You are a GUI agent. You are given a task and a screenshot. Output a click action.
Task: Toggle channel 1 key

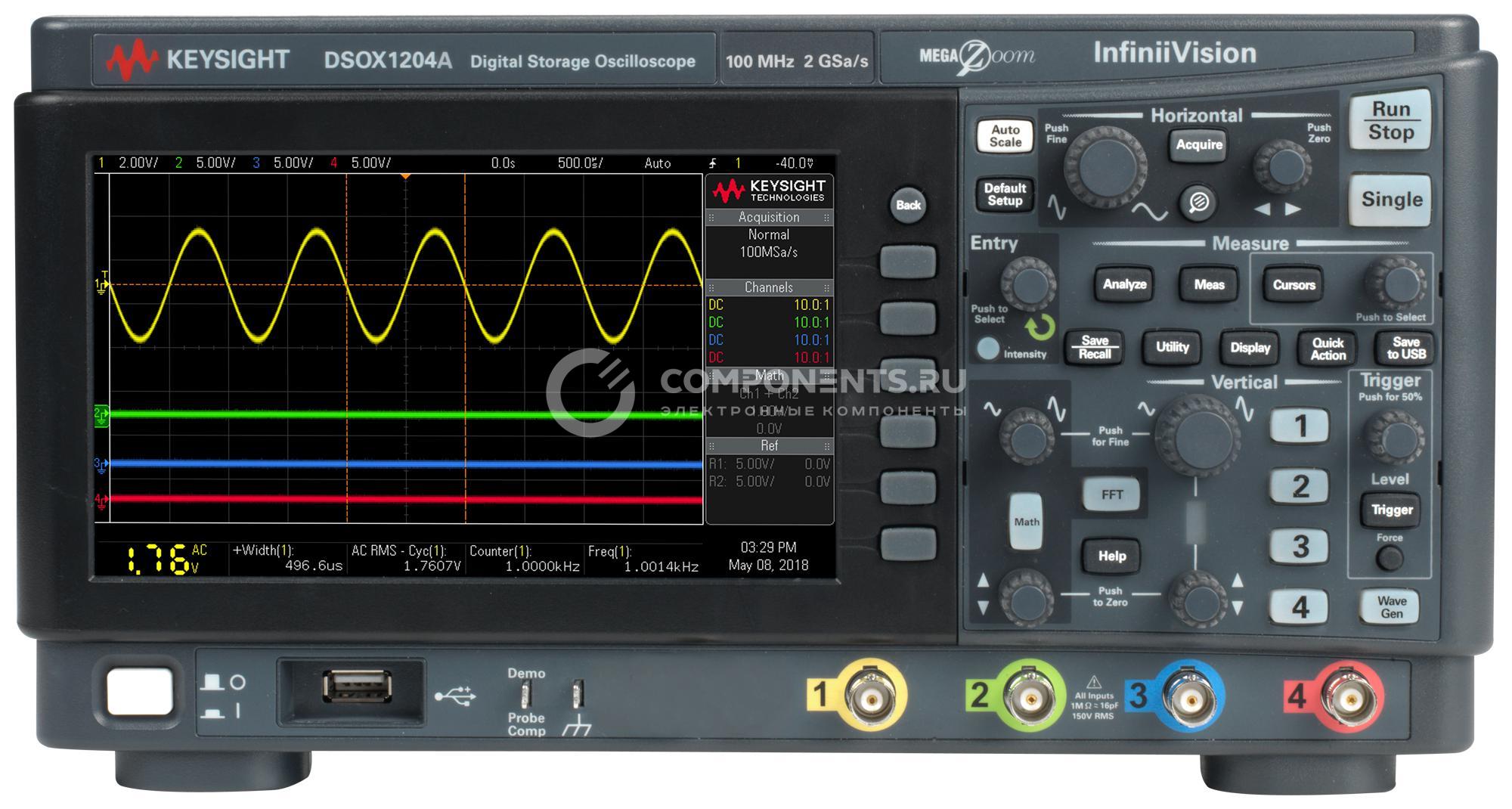coord(1300,426)
